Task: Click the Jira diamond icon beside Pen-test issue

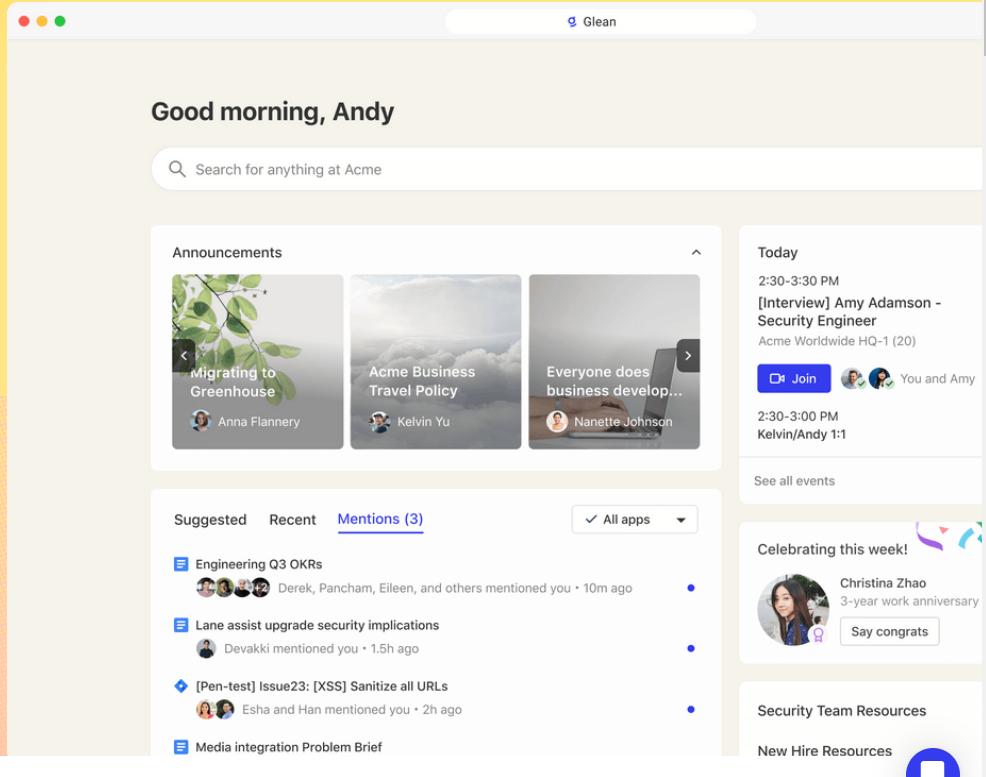Action: click(181, 686)
